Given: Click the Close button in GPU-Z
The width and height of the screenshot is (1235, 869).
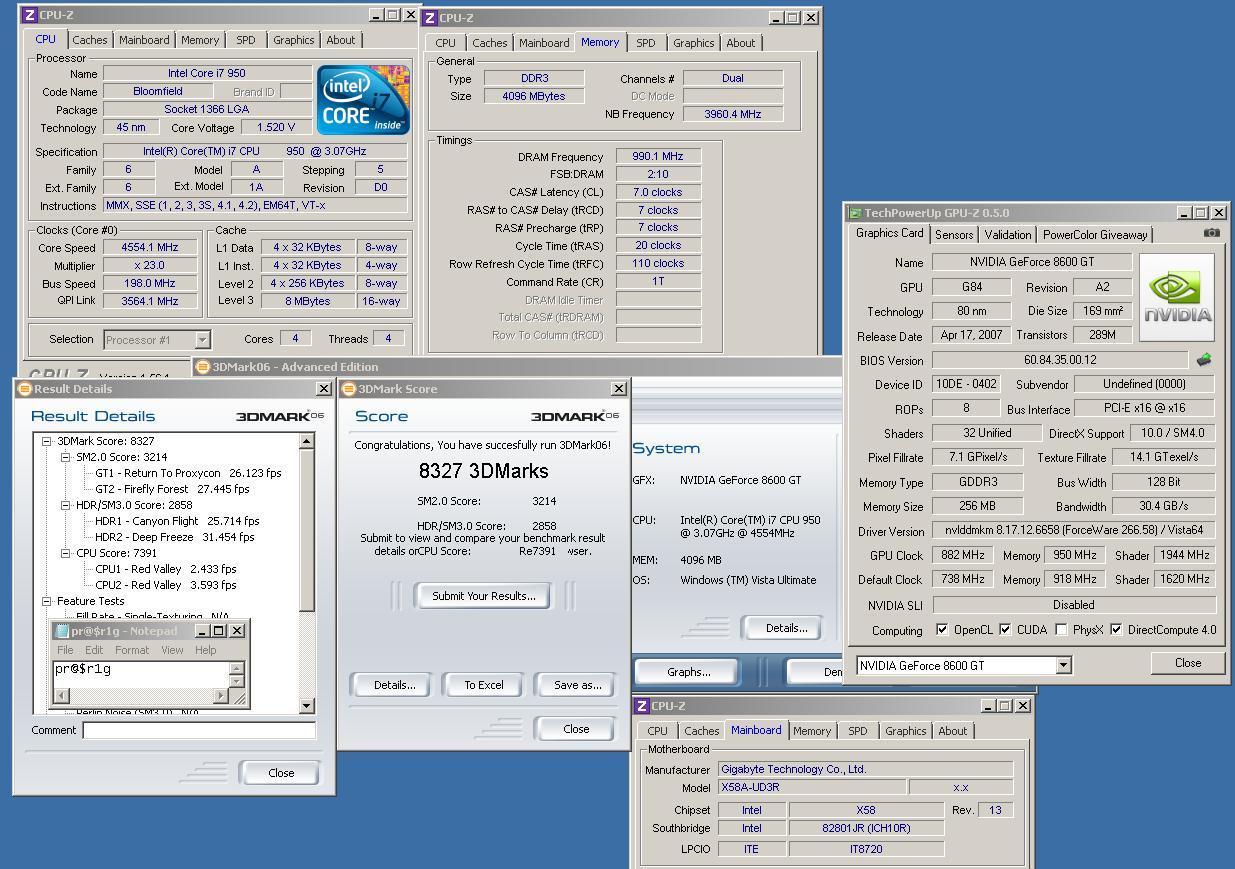Looking at the screenshot, I should [1188, 663].
